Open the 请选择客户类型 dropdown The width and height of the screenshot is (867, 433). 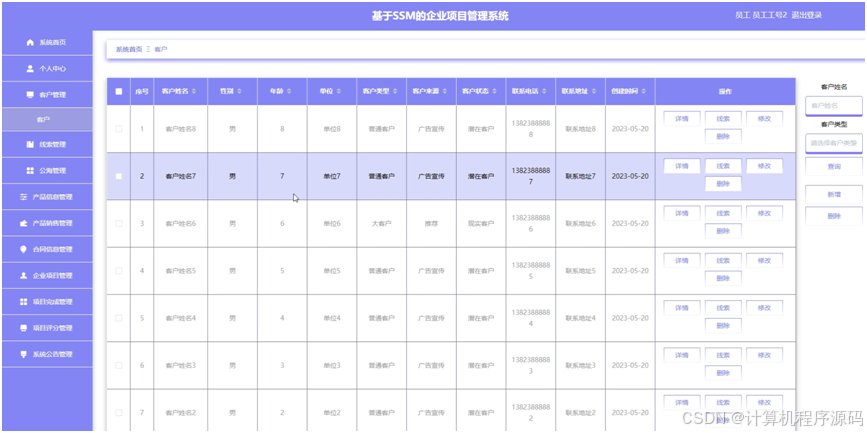(x=834, y=143)
